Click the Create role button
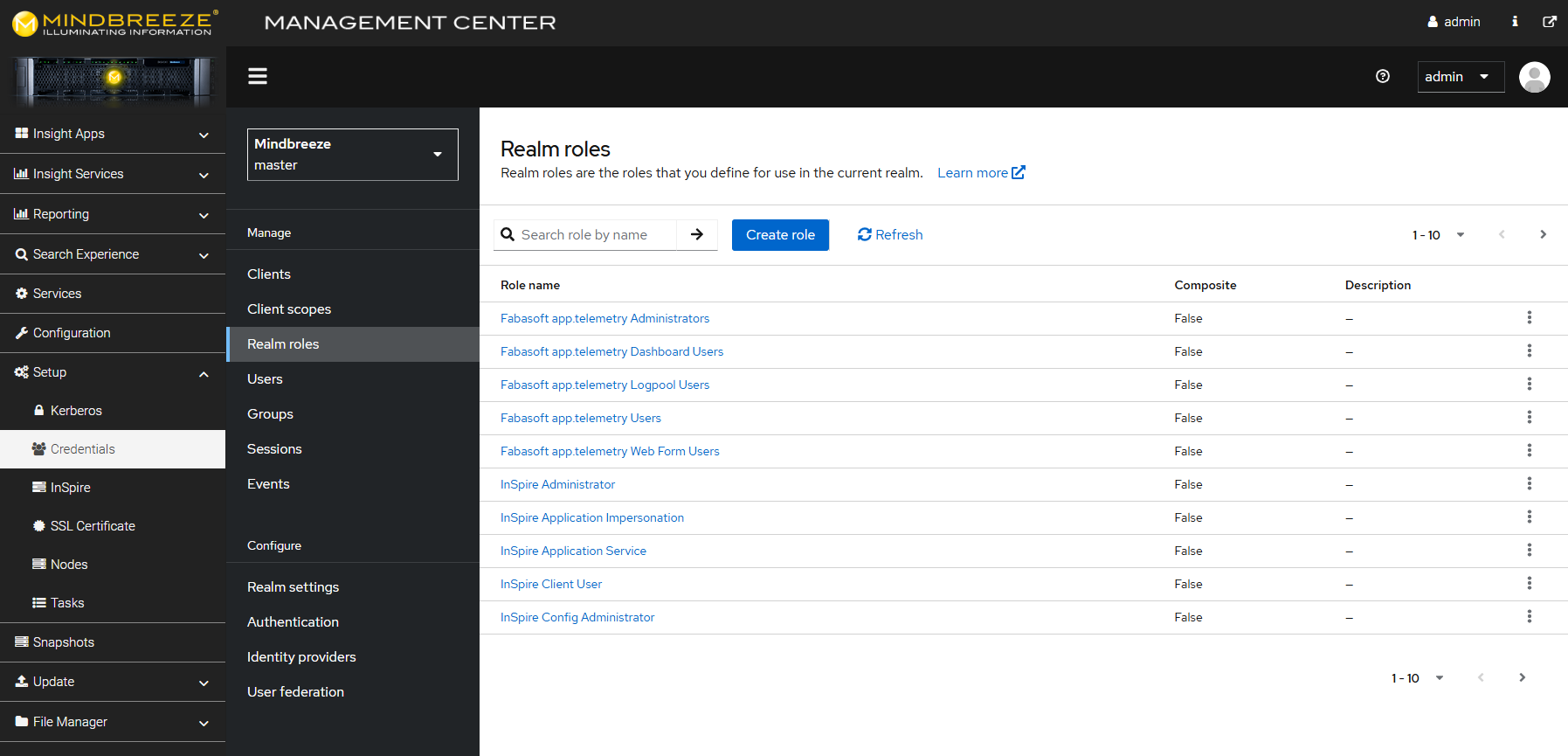The width and height of the screenshot is (1568, 756). [780, 235]
